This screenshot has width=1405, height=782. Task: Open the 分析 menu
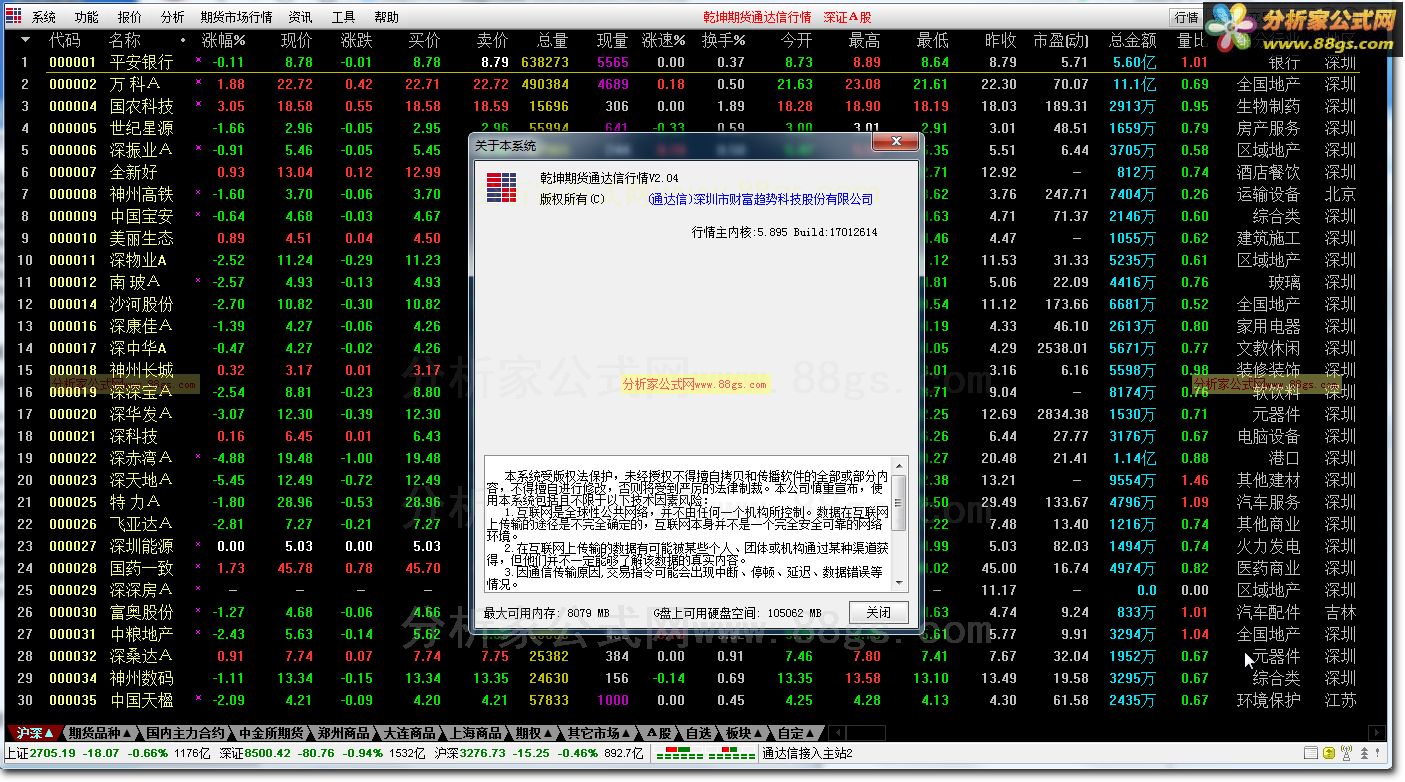click(x=172, y=17)
